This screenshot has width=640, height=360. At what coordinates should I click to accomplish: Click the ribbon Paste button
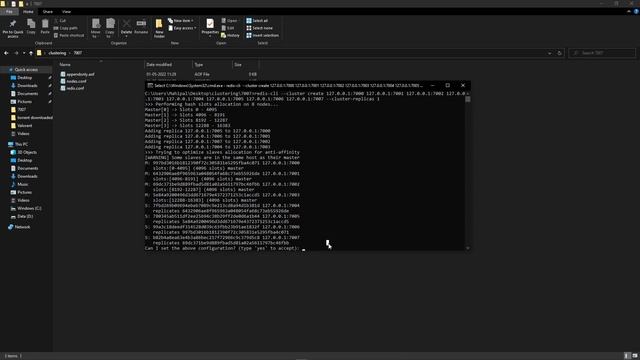click(x=45, y=27)
